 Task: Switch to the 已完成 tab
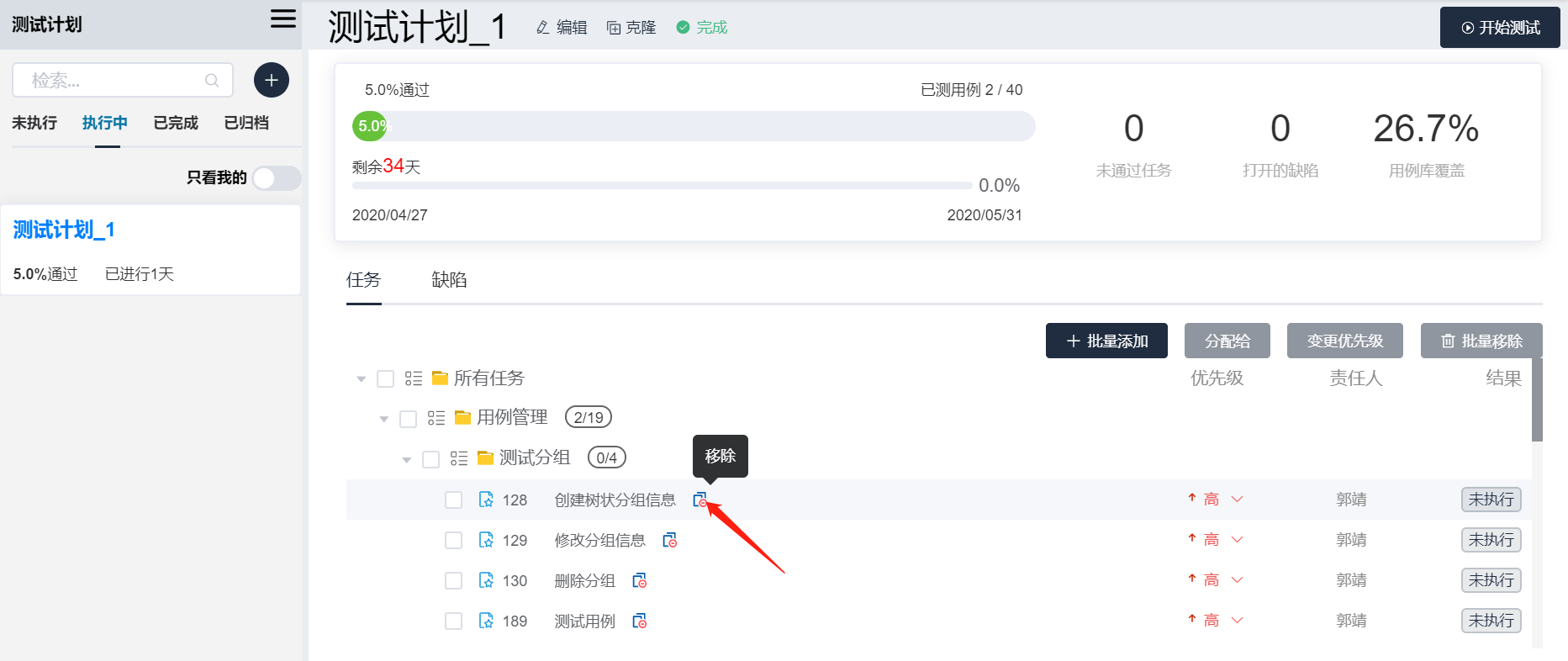pyautogui.click(x=176, y=123)
